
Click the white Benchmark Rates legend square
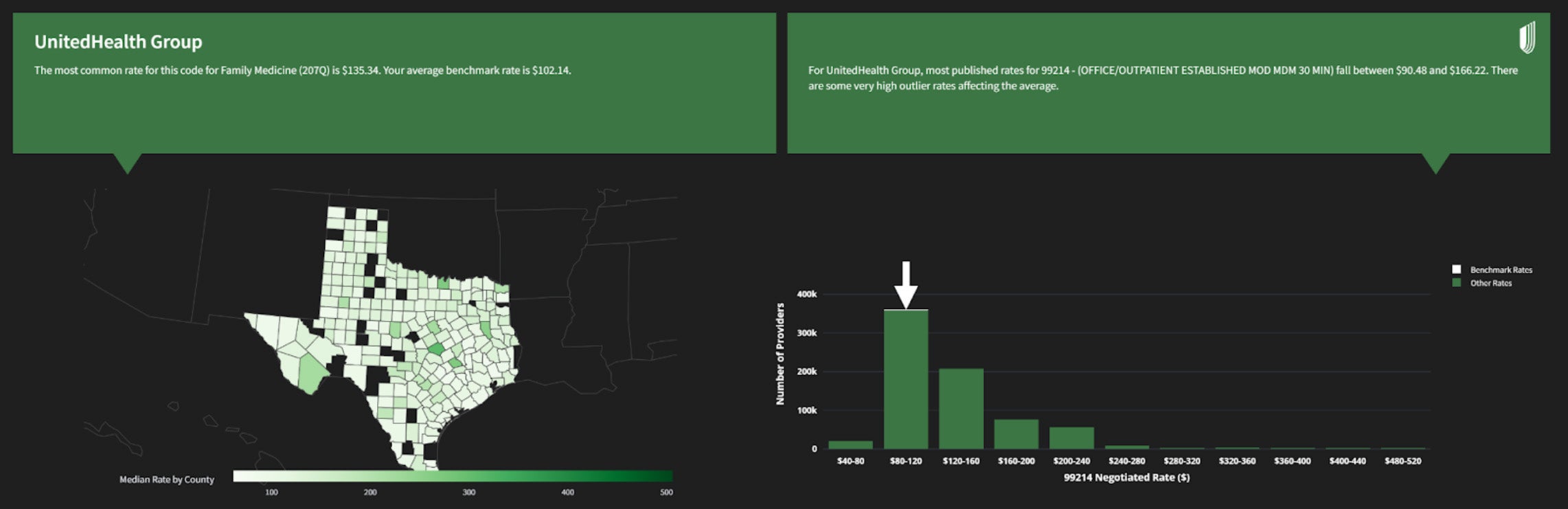pyautogui.click(x=1456, y=269)
